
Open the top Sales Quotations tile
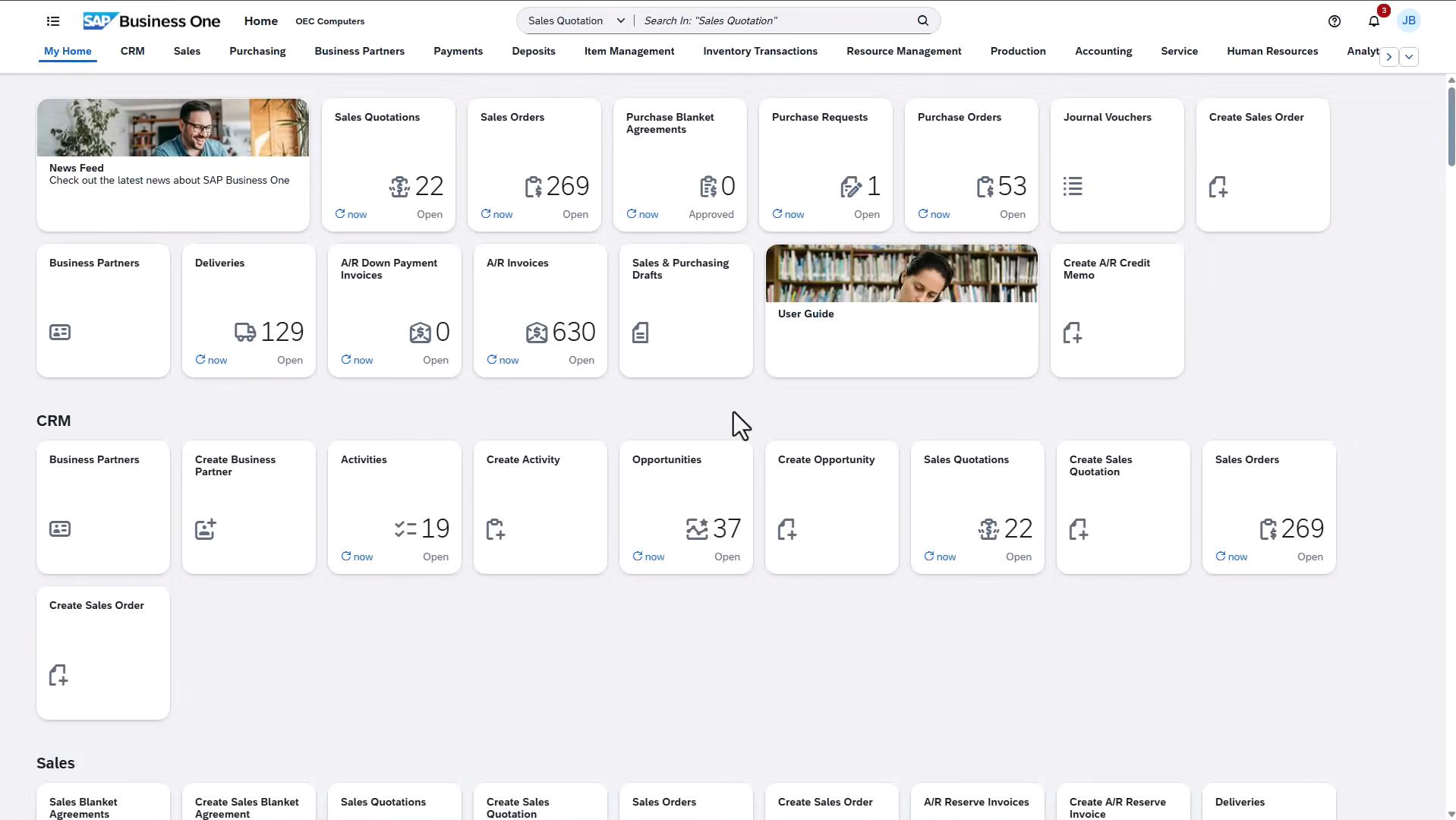coord(389,165)
